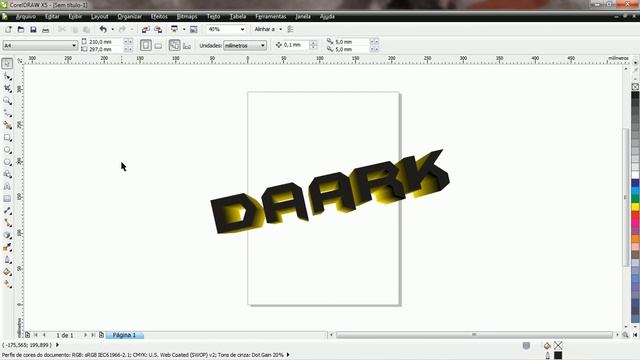Go to the first page arrow
The image size is (640, 360).
click(x=36, y=335)
